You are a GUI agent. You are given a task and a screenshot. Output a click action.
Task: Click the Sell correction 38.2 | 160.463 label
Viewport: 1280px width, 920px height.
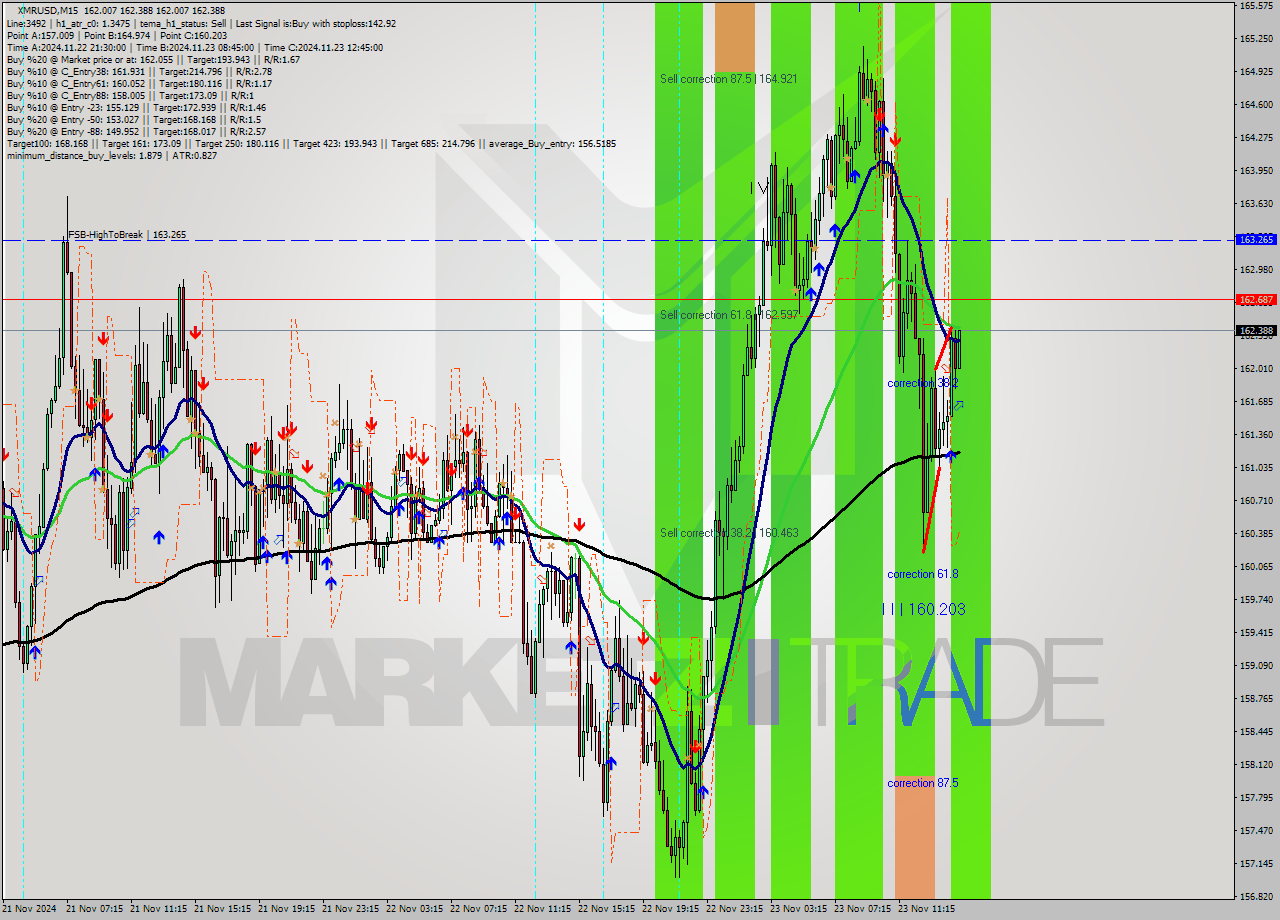[728, 533]
